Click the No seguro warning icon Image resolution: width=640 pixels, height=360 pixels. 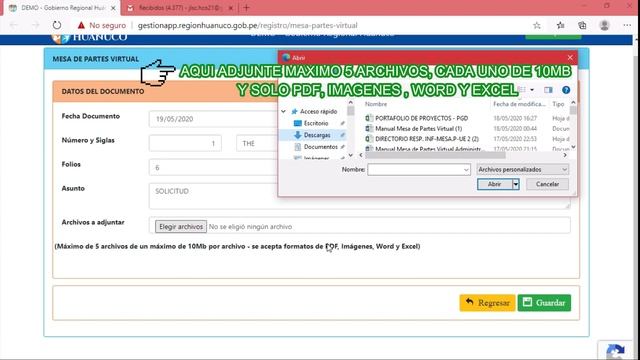[x=81, y=25]
